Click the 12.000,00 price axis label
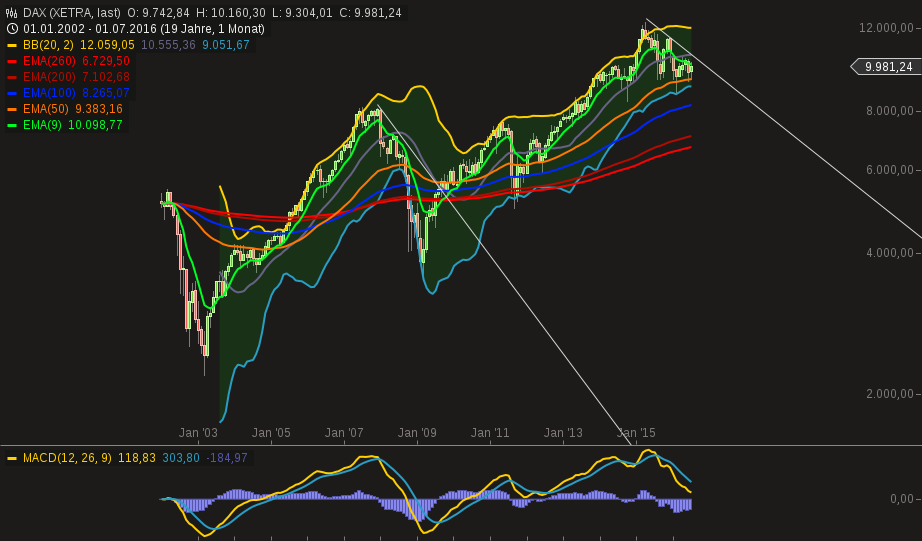Viewport: 922px width, 541px height. click(887, 28)
